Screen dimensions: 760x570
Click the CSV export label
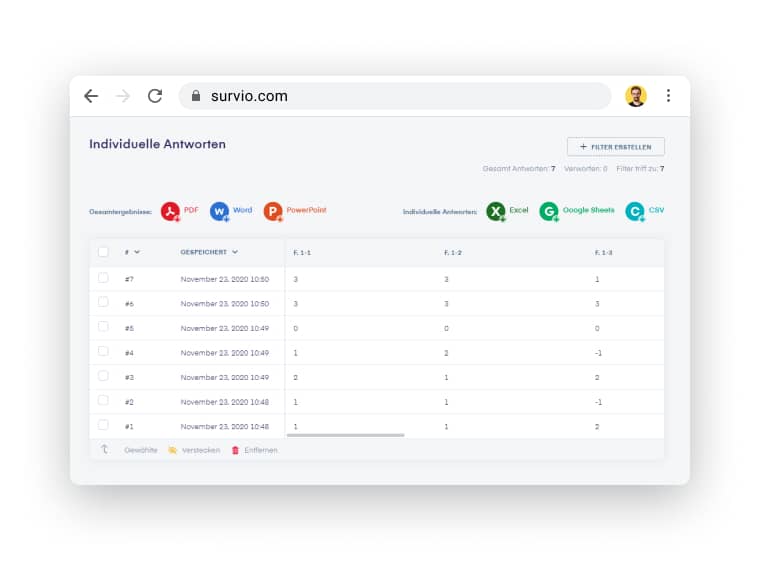(x=656, y=210)
